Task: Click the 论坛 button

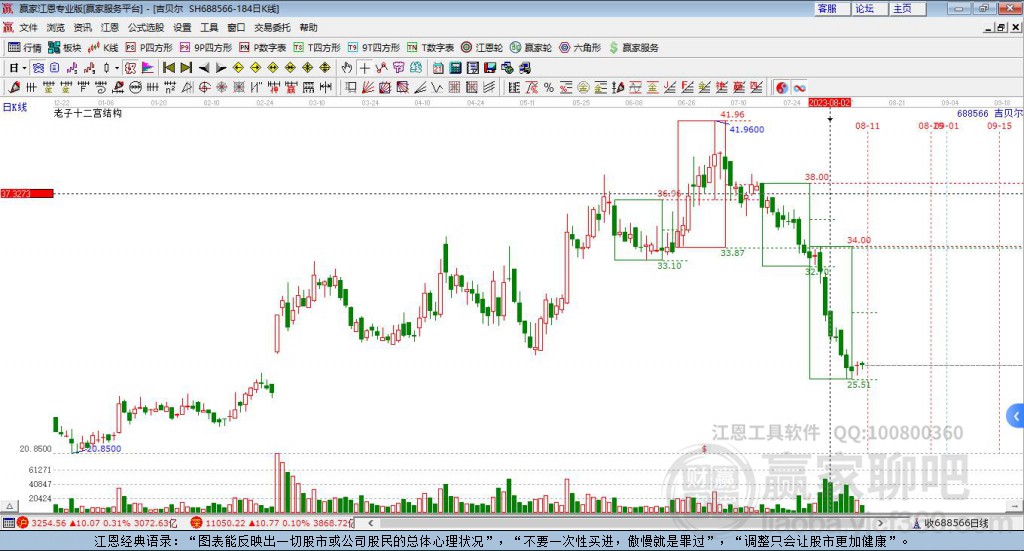Action: tap(871, 8)
